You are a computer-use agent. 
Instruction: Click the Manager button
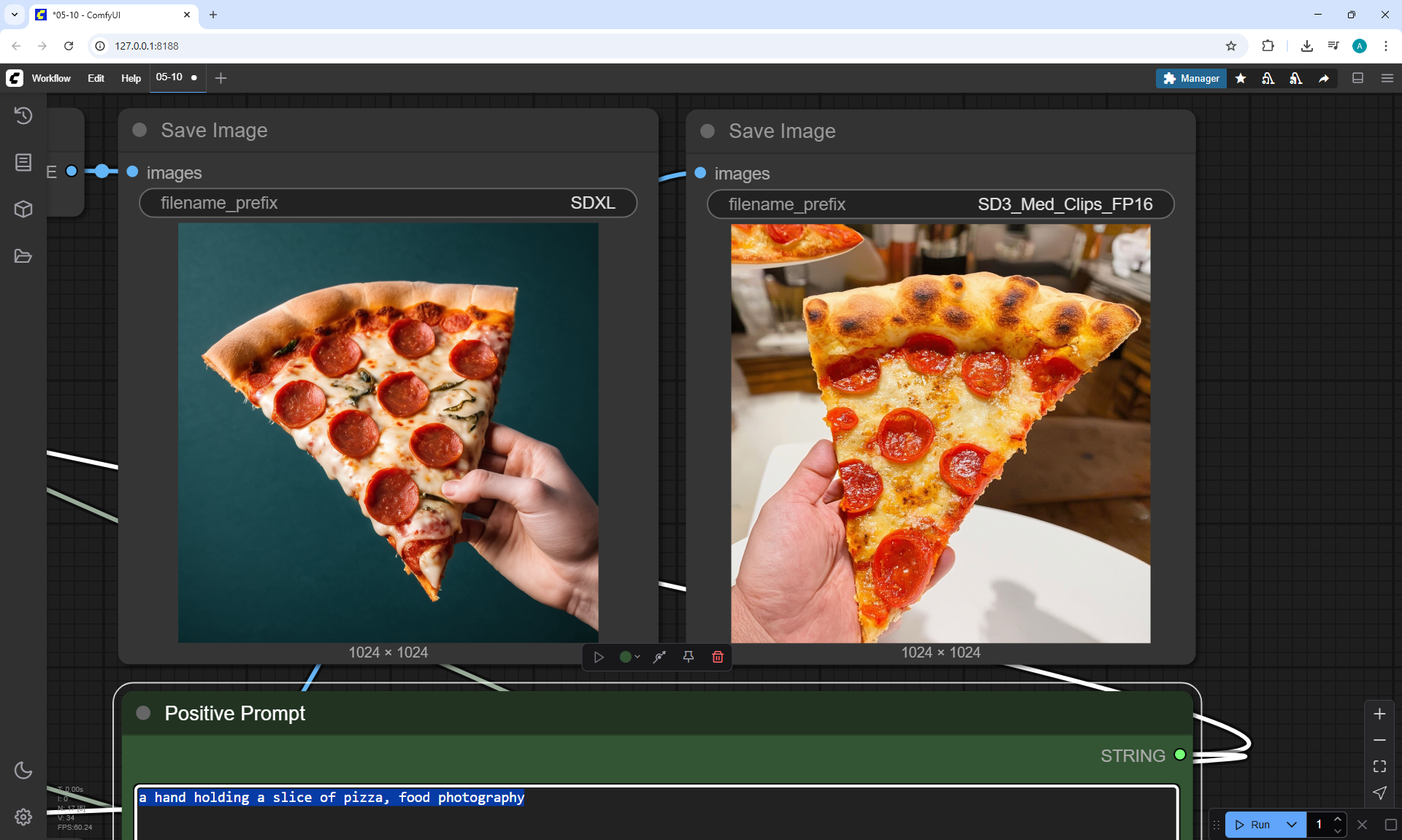click(x=1191, y=78)
